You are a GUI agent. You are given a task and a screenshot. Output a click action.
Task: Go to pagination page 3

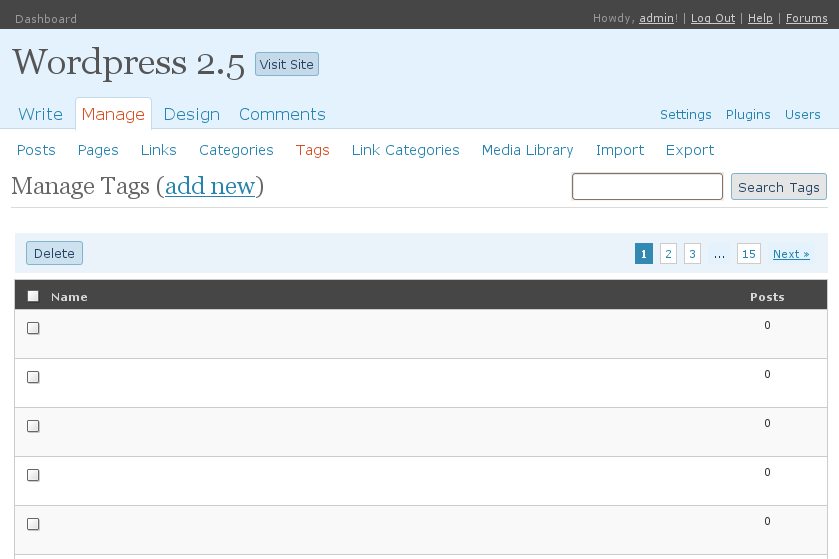click(x=692, y=254)
